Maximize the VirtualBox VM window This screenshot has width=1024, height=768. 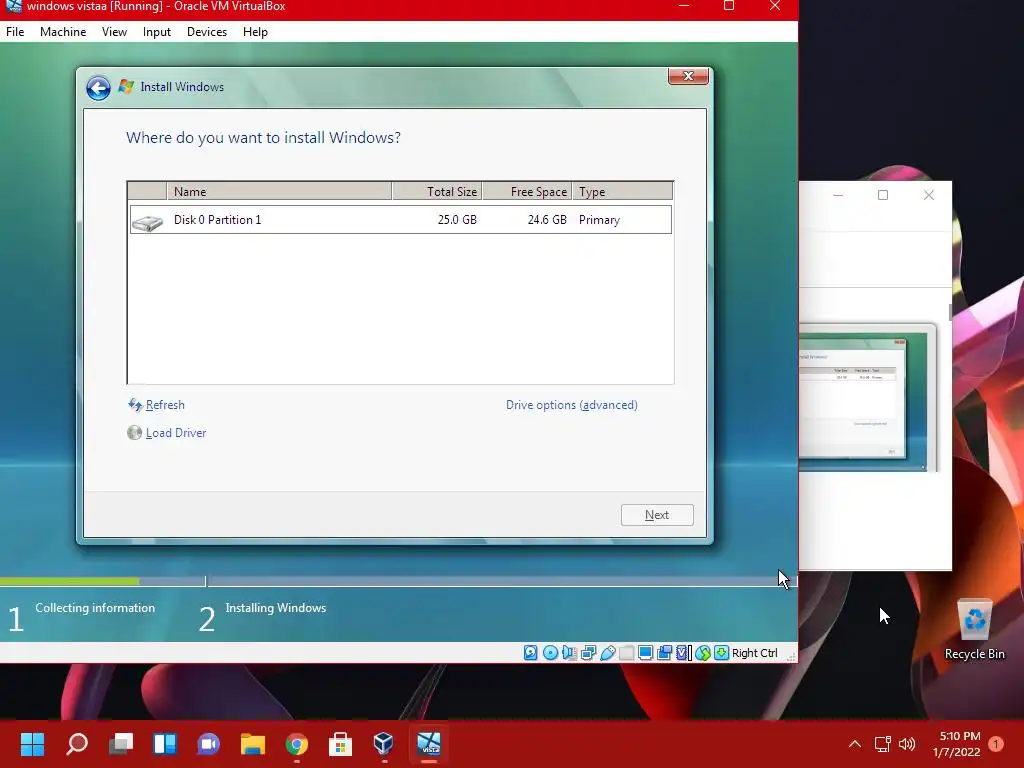pos(729,6)
